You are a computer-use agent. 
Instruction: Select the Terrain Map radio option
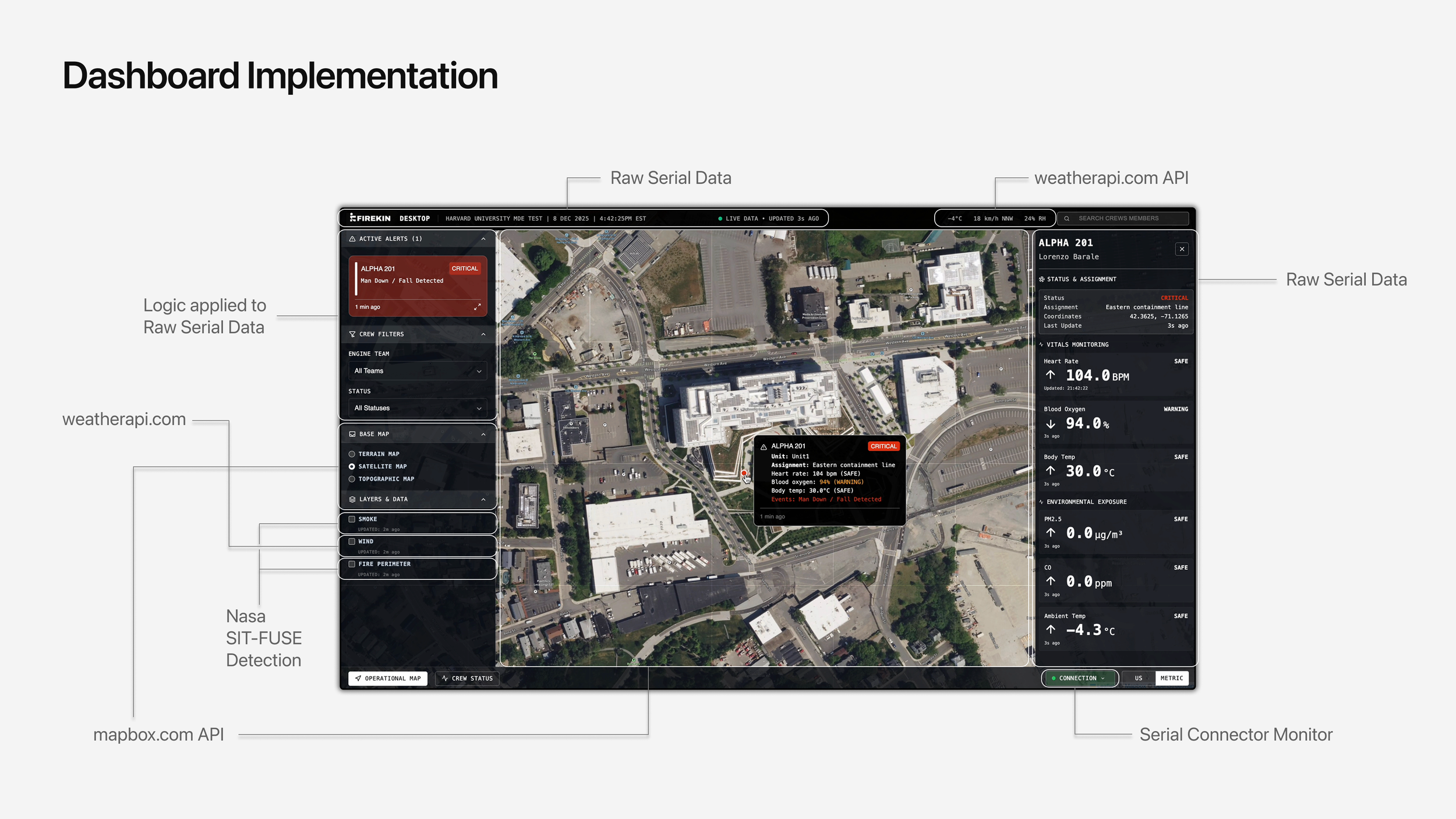click(x=352, y=454)
